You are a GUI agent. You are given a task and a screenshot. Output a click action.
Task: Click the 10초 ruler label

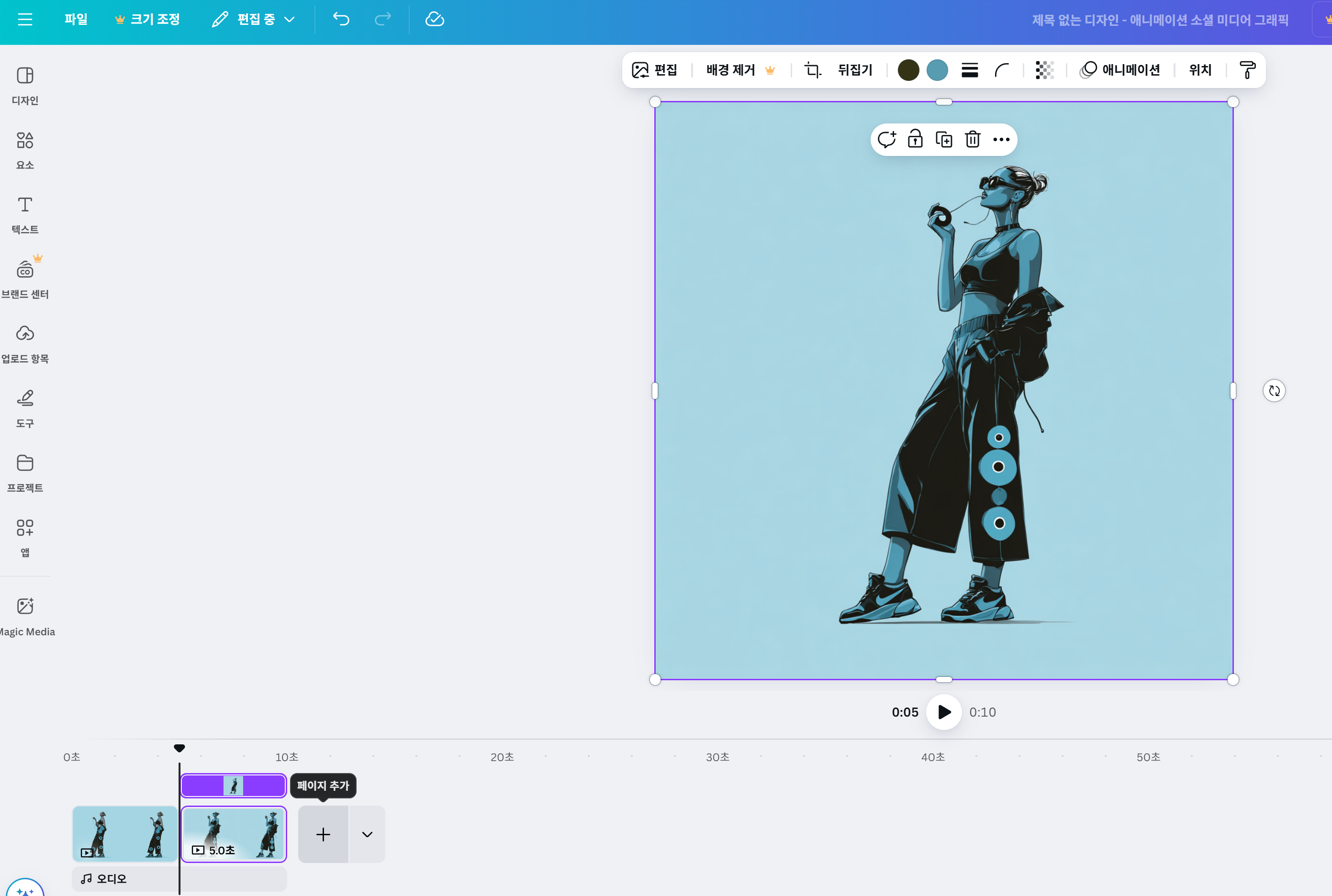(286, 757)
